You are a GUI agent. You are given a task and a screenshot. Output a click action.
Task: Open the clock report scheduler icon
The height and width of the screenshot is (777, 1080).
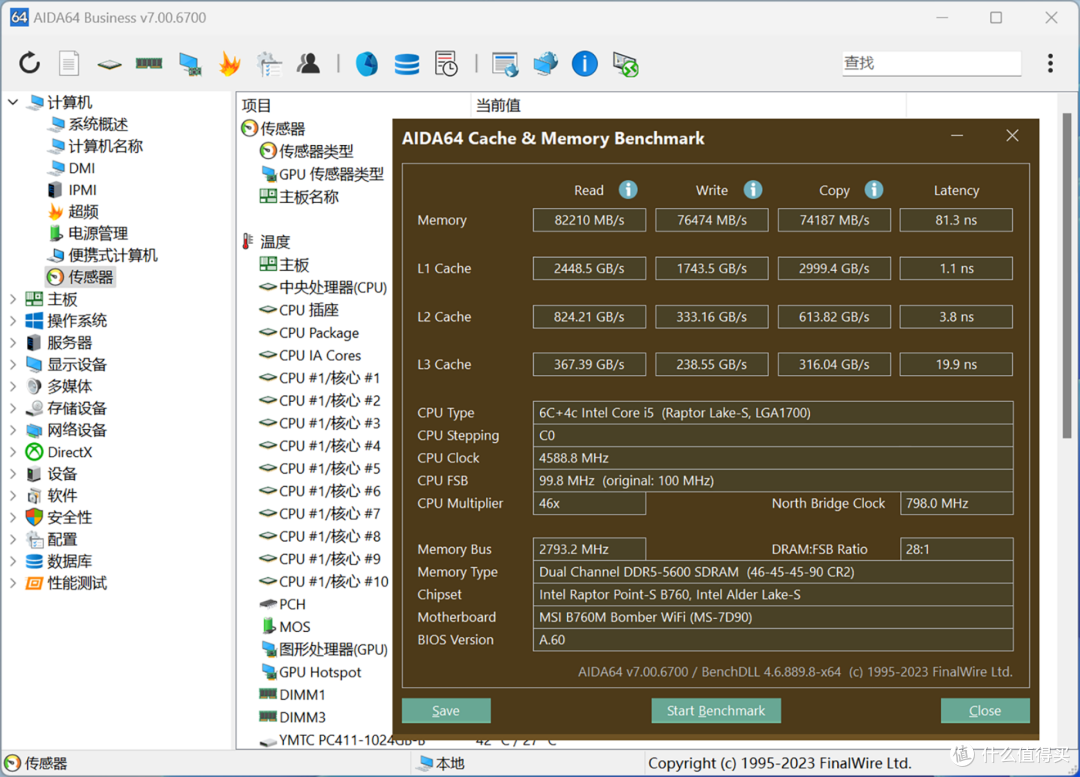point(446,63)
